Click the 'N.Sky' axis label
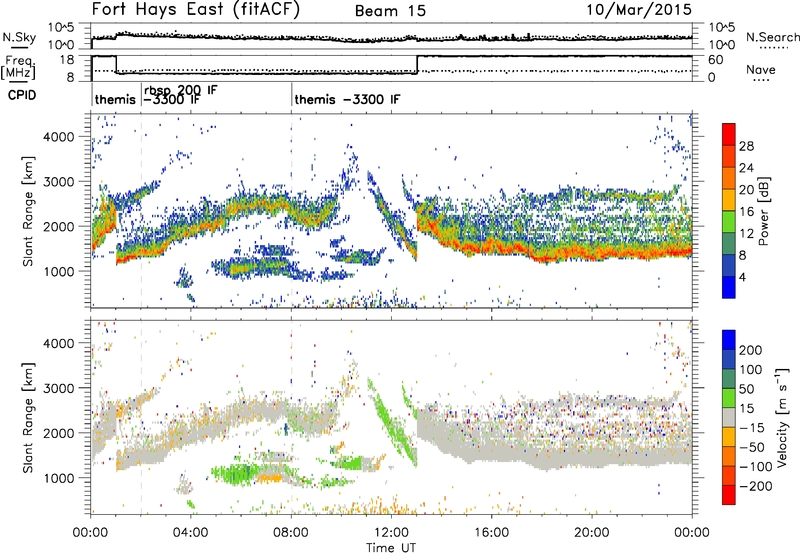800x554 pixels. click(19, 37)
